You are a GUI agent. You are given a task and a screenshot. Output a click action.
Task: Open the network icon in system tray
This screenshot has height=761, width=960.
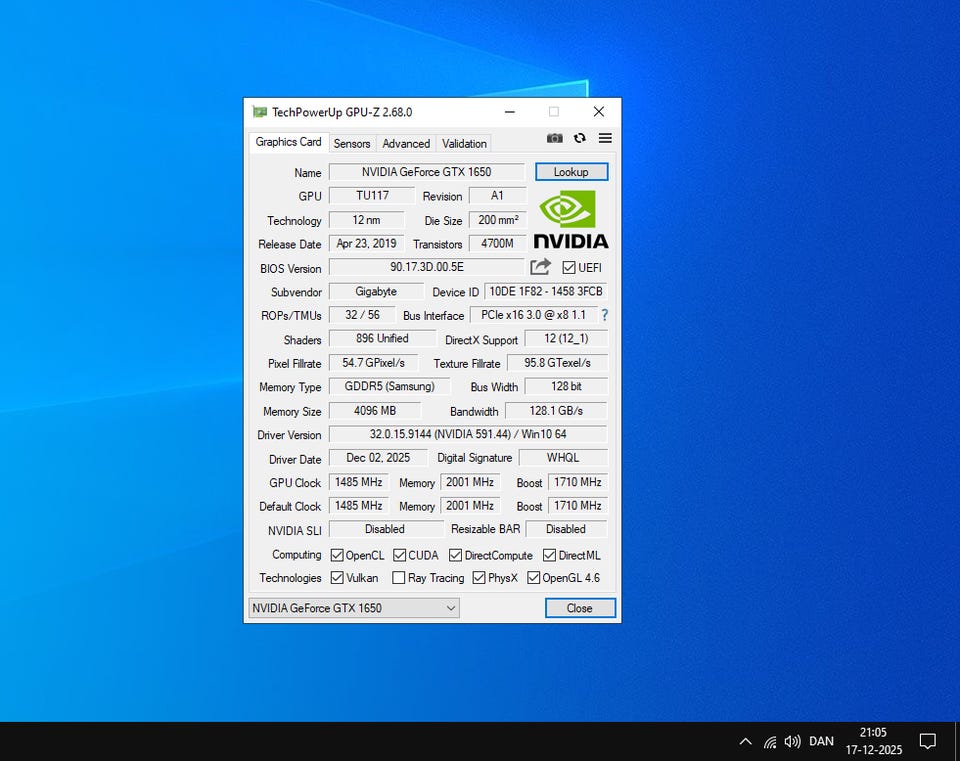770,741
